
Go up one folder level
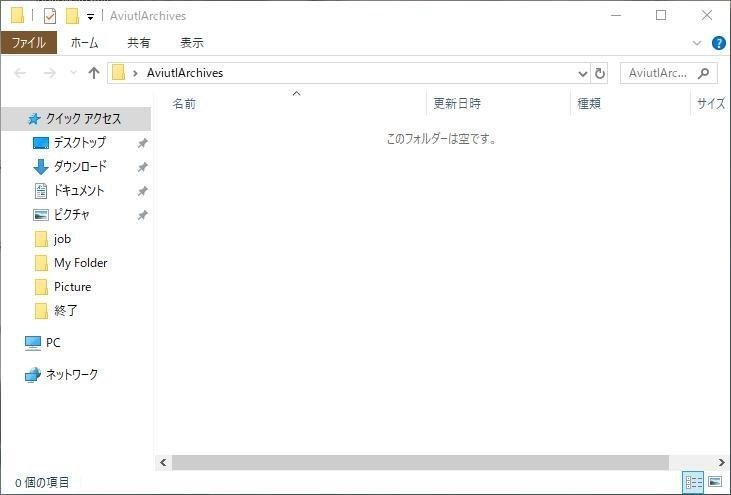point(94,73)
